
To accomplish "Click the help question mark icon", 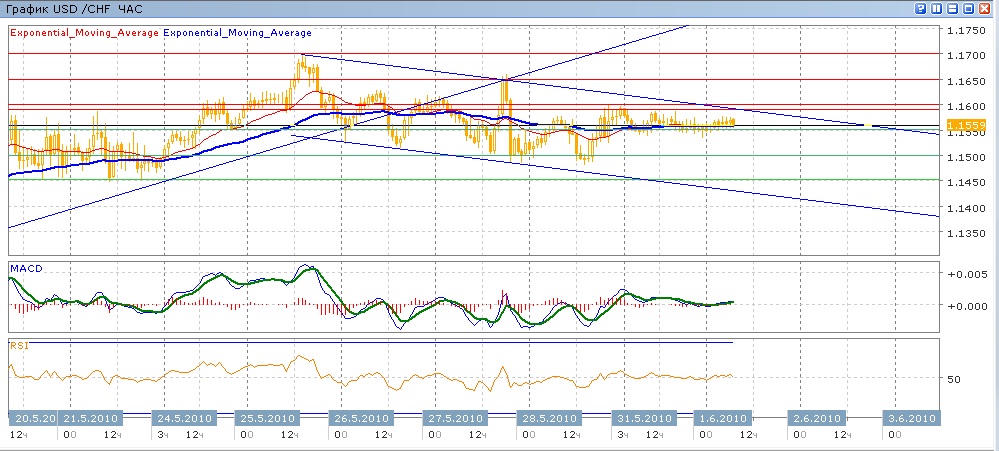I will pos(921,8).
